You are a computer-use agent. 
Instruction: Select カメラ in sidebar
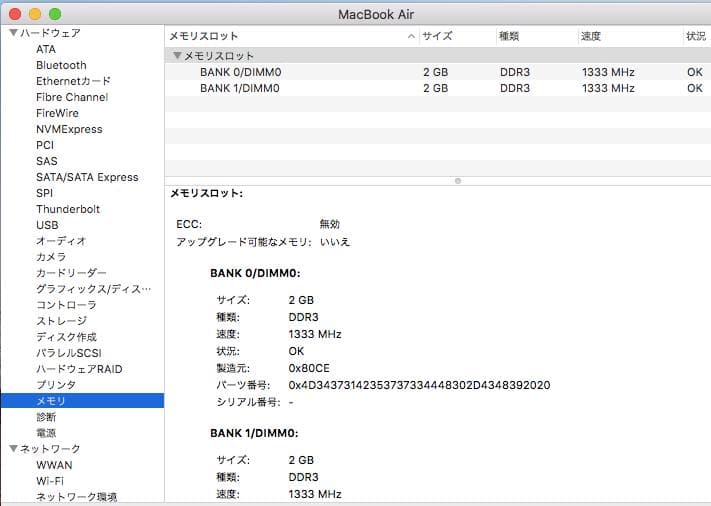pos(51,257)
